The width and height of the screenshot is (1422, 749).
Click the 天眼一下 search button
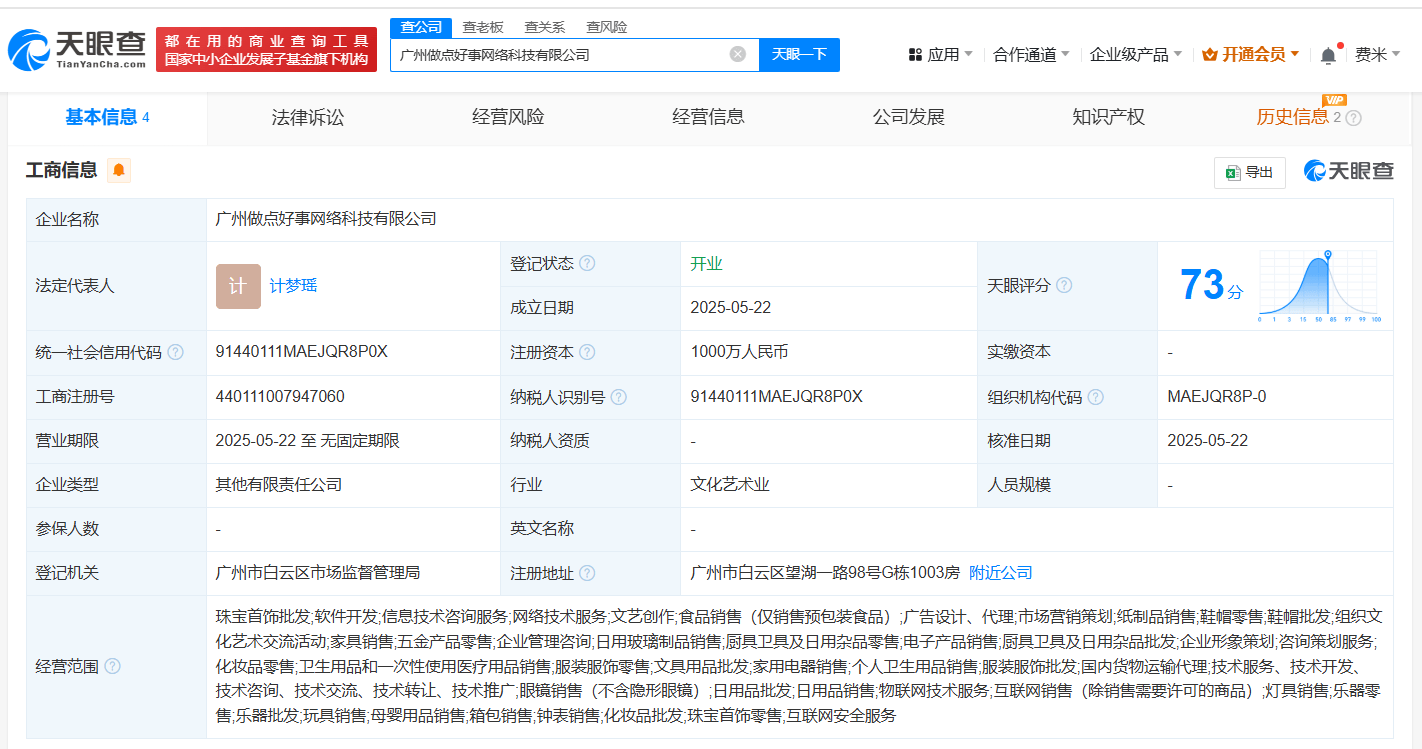[799, 54]
